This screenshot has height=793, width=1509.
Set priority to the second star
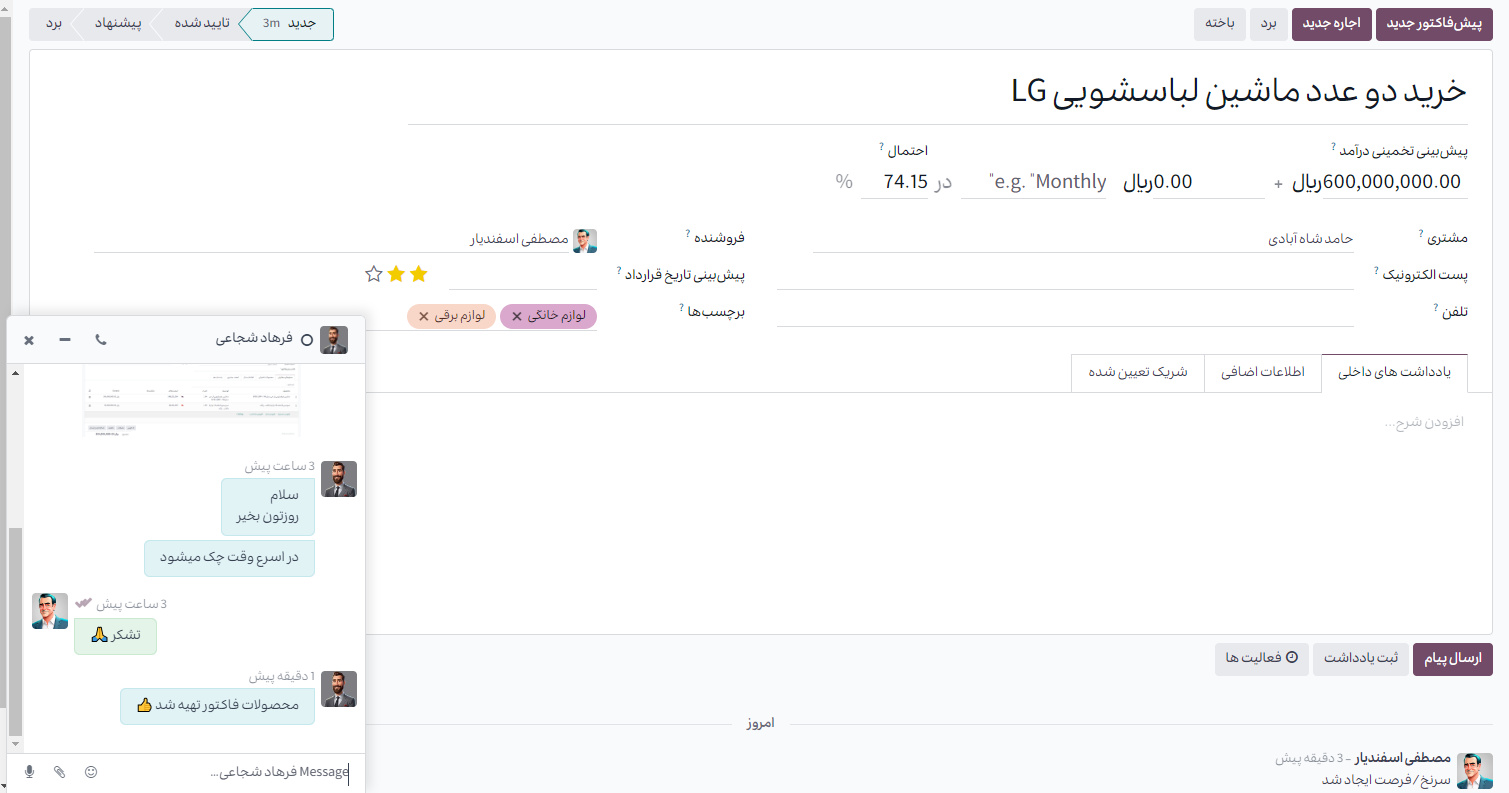pos(396,274)
